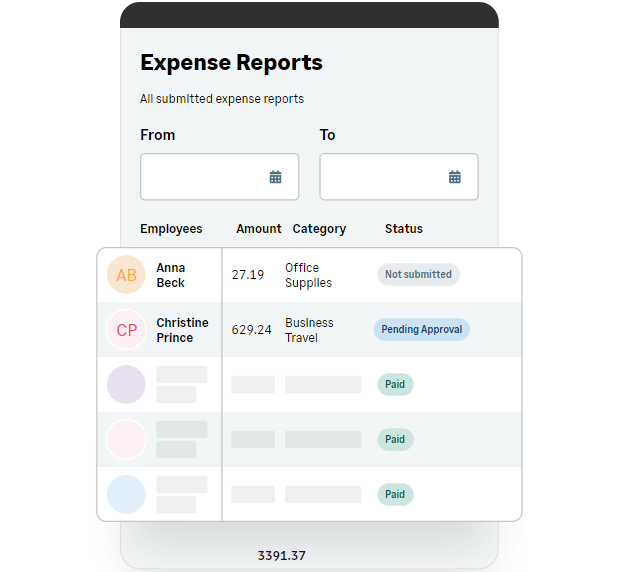Click the Christine Prince employee name
The height and width of the screenshot is (572, 619).
click(182, 330)
